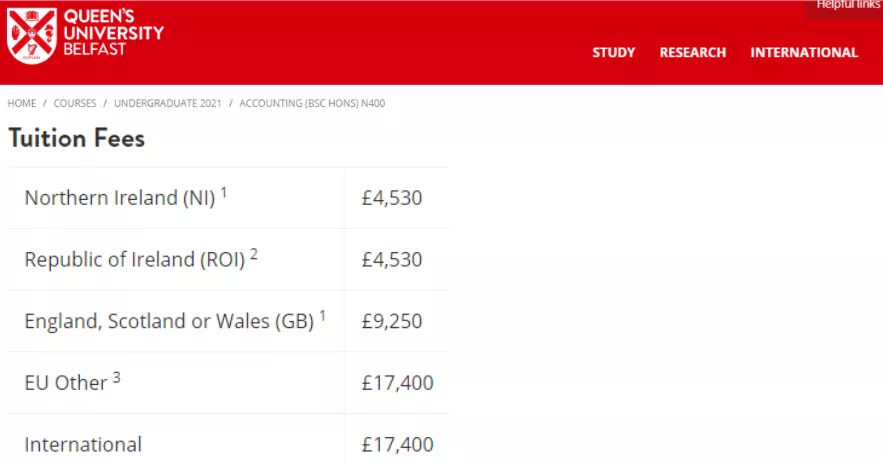Open the Study menu
Screen dimensions: 883x461
[x=613, y=53]
